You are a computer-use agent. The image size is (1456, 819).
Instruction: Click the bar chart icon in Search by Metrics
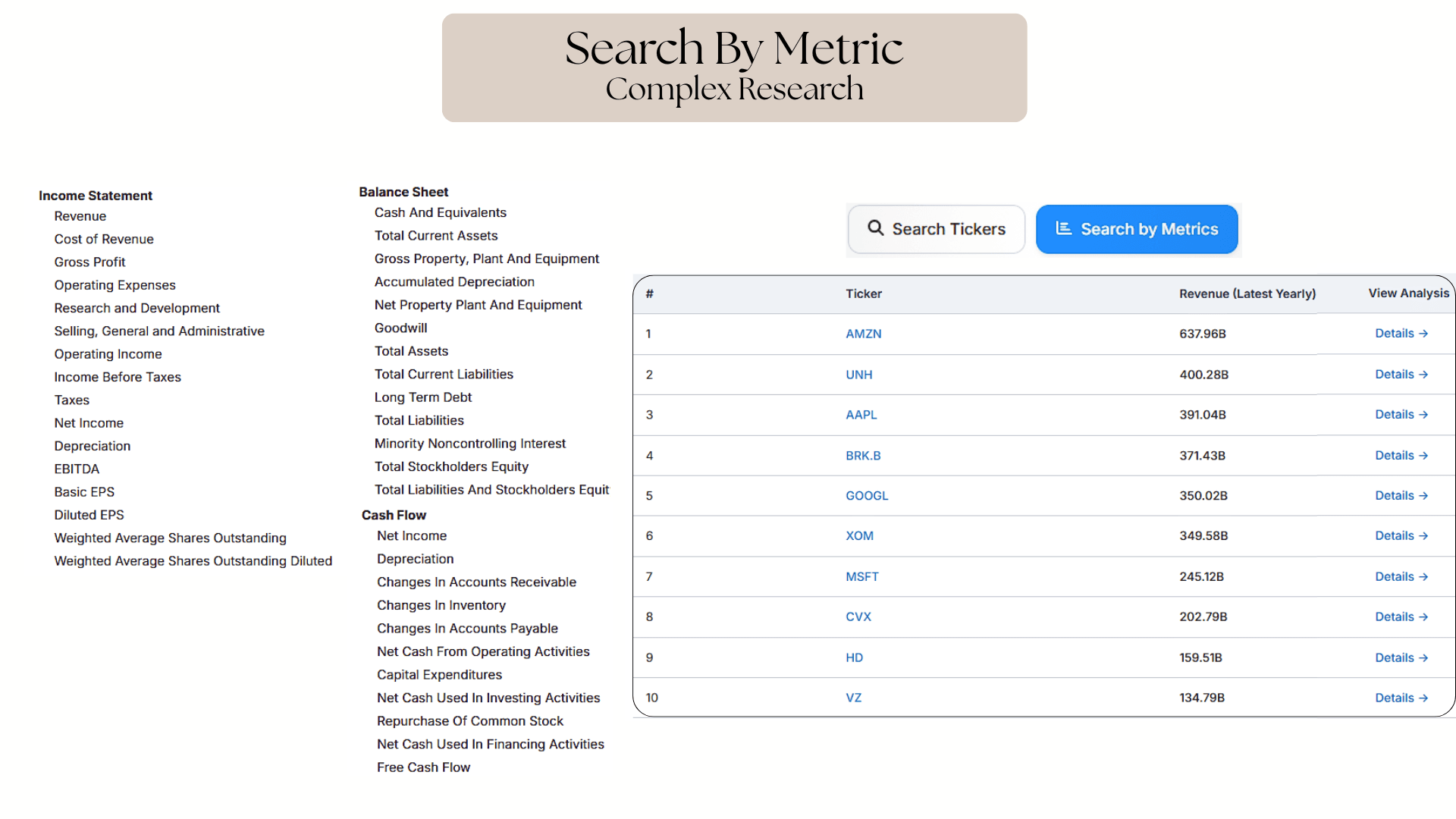[1063, 228]
